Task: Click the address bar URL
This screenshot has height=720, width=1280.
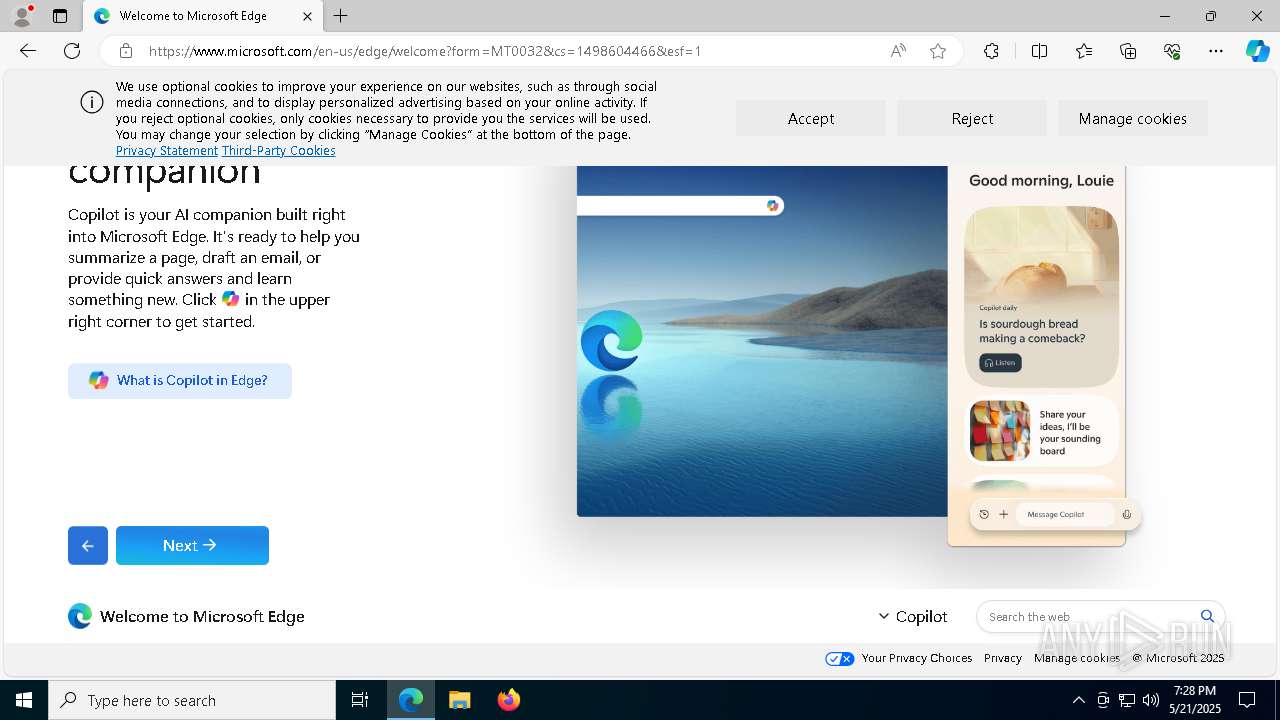Action: click(x=424, y=51)
